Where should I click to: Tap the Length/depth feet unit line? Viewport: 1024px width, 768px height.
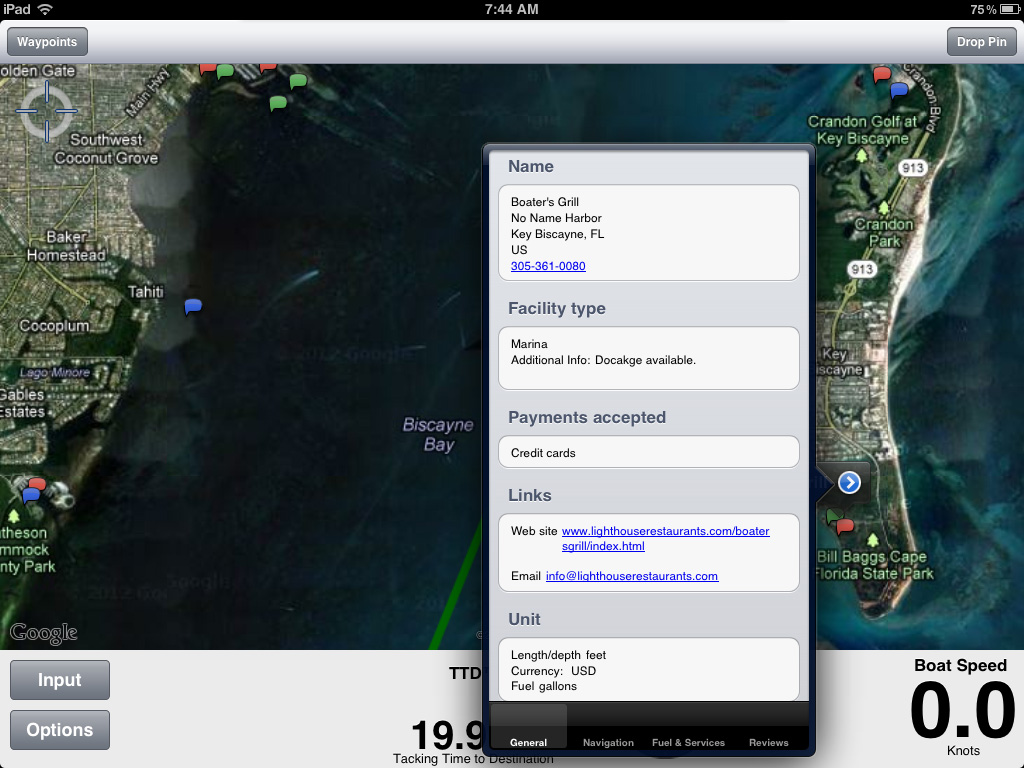tap(558, 655)
